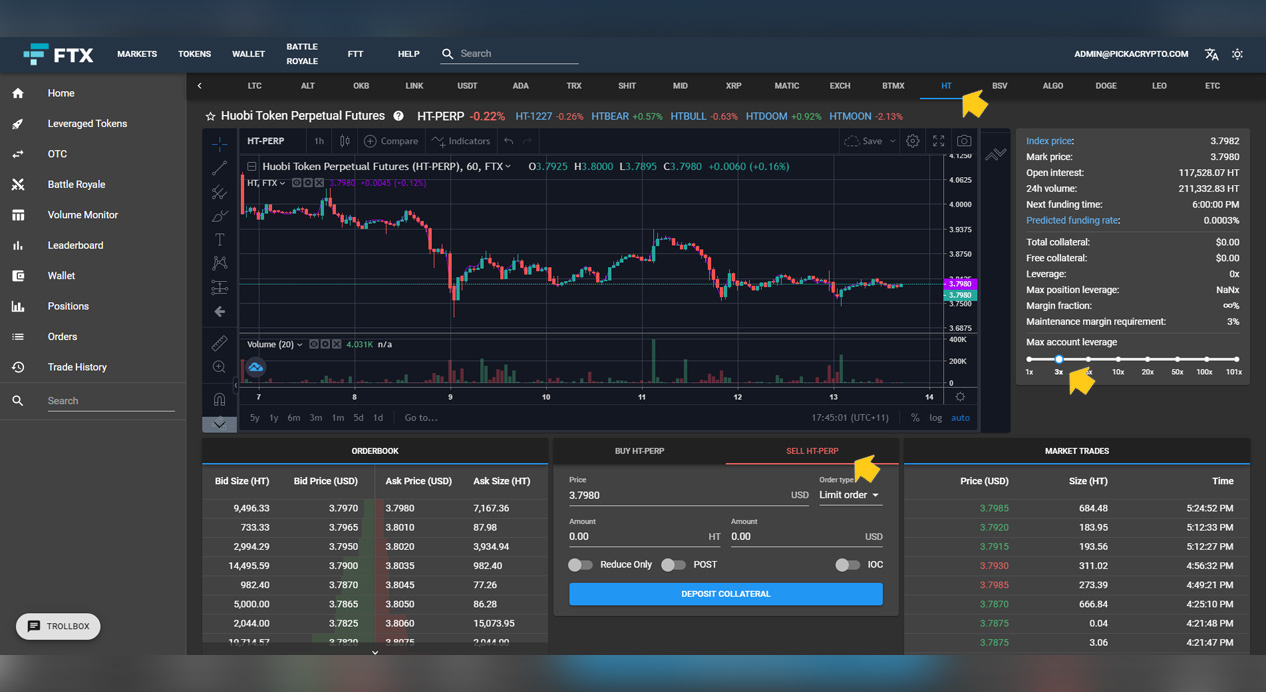This screenshot has width=1266, height=692.
Task: Toggle the magnet mode tool
Action: pyautogui.click(x=219, y=399)
